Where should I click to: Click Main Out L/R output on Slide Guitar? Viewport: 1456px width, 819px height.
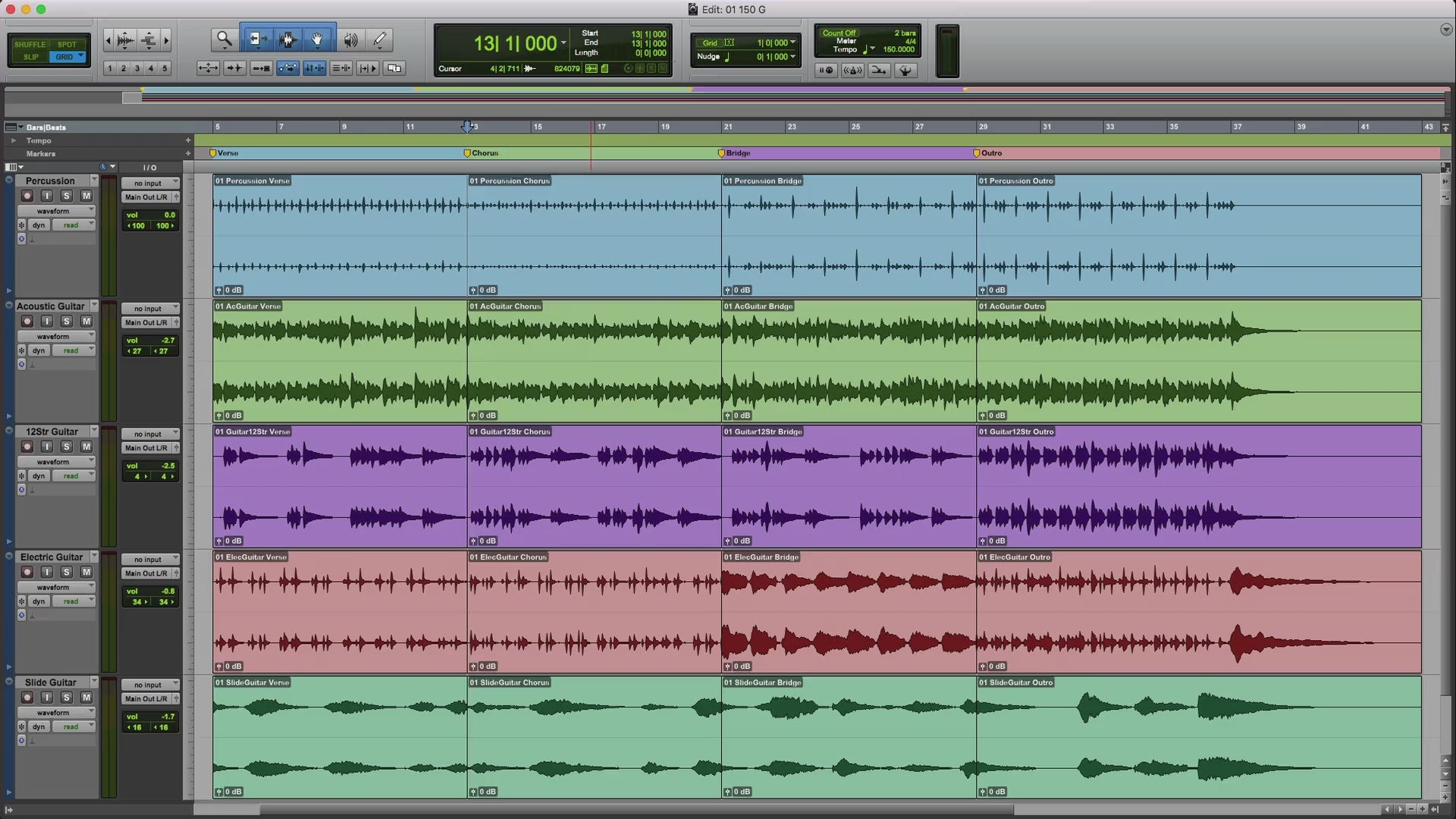click(146, 699)
